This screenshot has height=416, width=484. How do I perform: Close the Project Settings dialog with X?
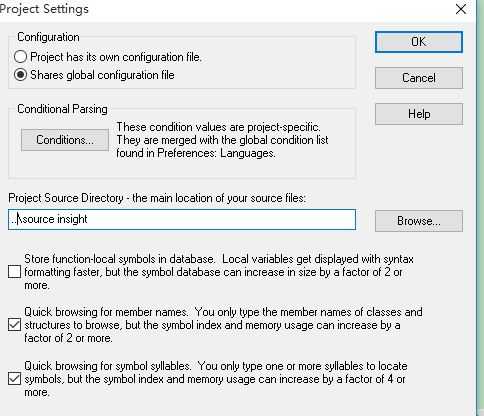click(461, 9)
